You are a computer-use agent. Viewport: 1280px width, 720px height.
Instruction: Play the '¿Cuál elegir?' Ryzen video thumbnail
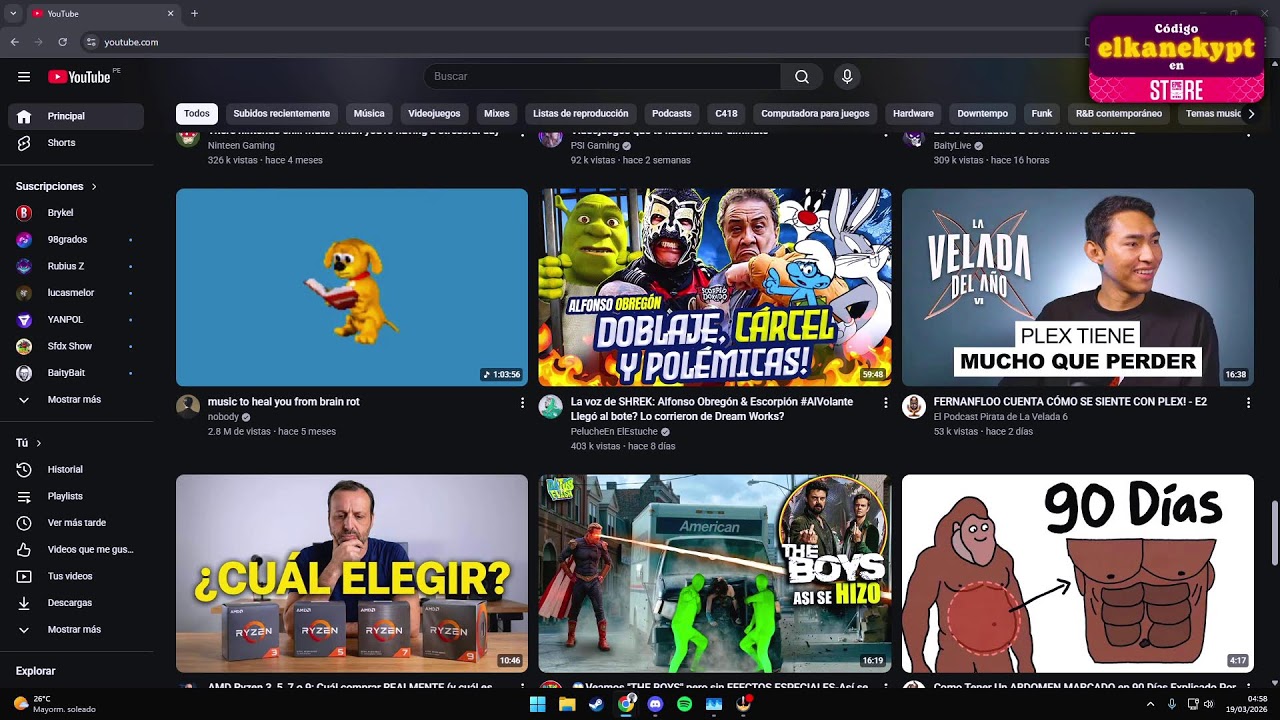[x=352, y=573]
